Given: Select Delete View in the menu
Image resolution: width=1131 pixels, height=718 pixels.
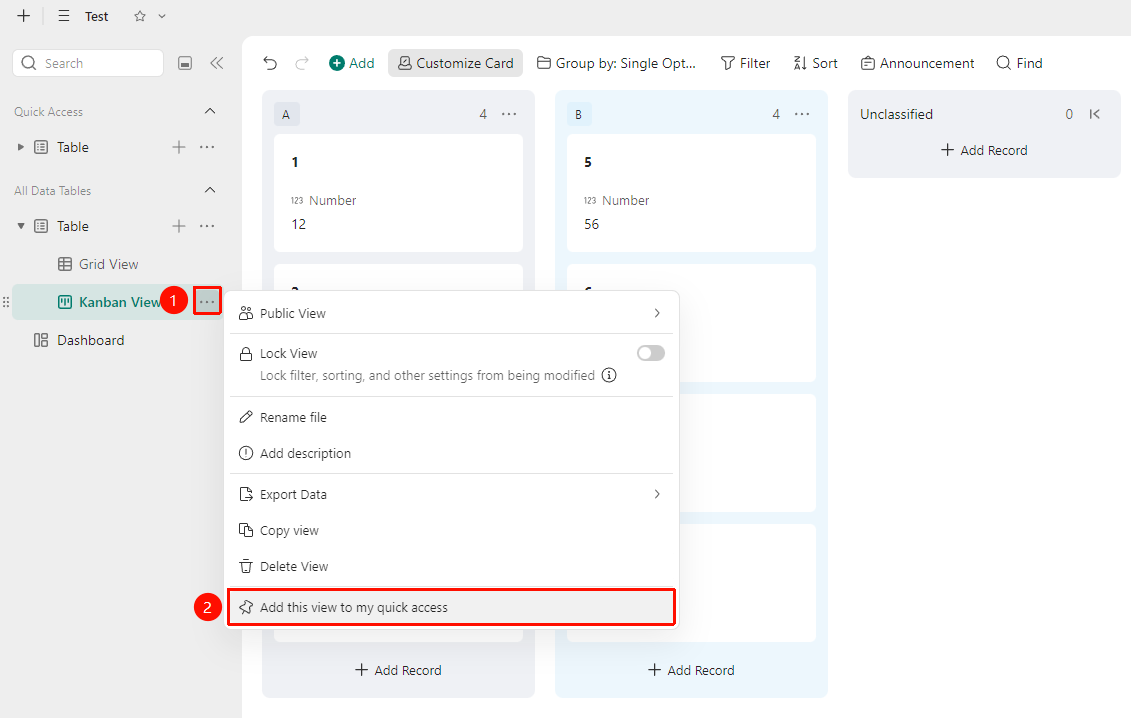Looking at the screenshot, I should tap(452, 566).
